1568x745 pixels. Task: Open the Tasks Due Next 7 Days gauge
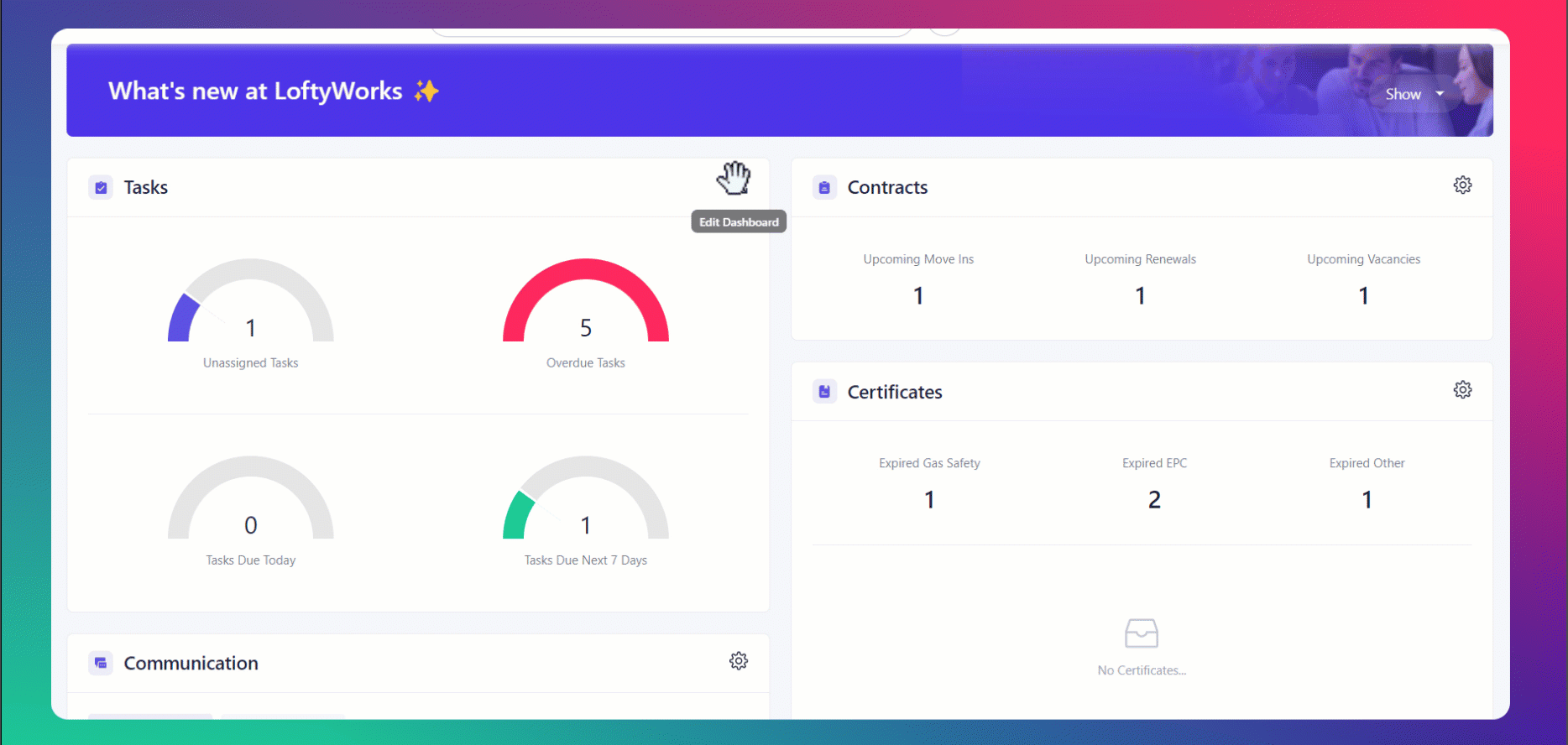586,498
